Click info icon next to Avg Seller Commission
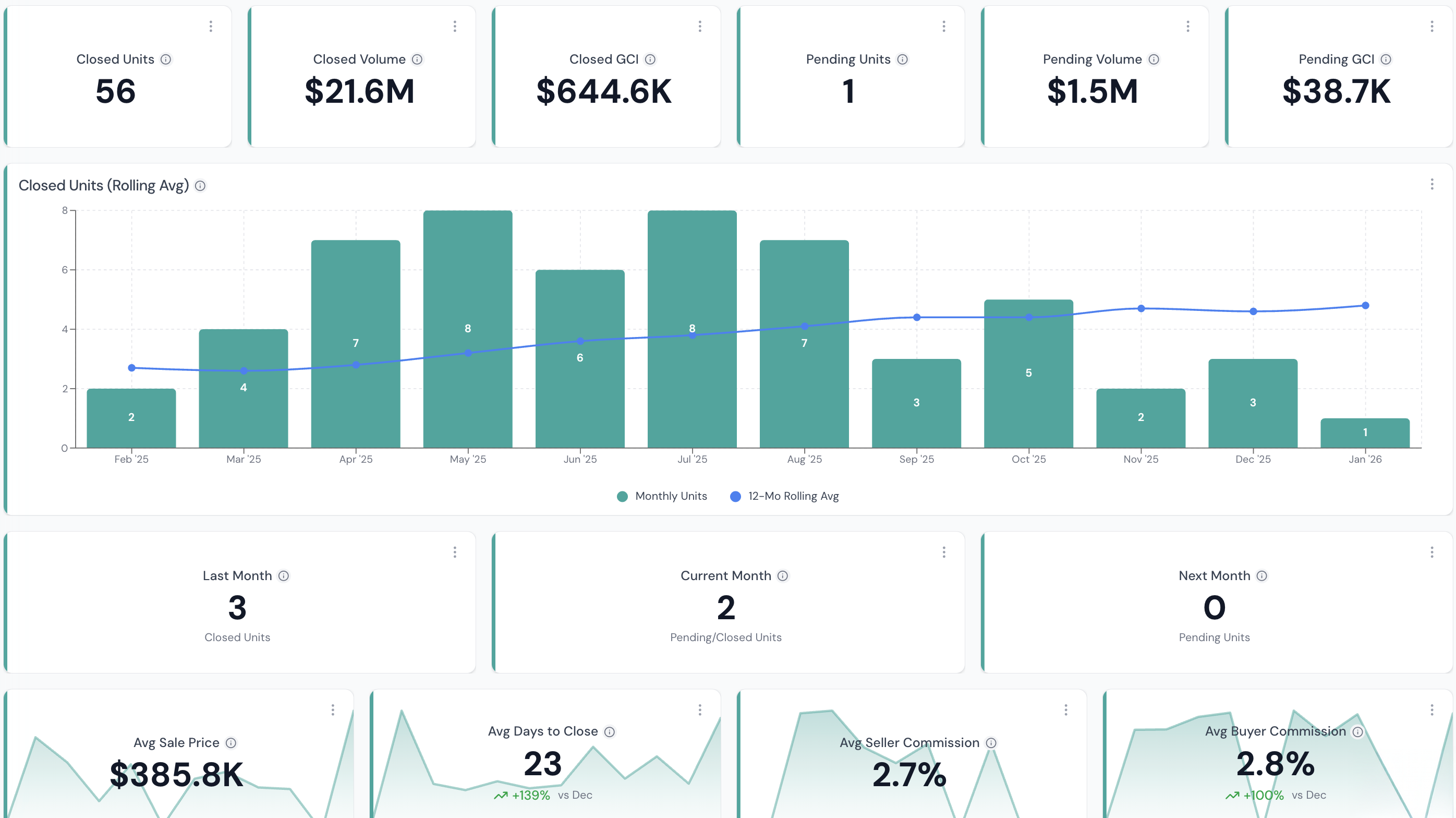Image resolution: width=1456 pixels, height=818 pixels. coord(991,743)
